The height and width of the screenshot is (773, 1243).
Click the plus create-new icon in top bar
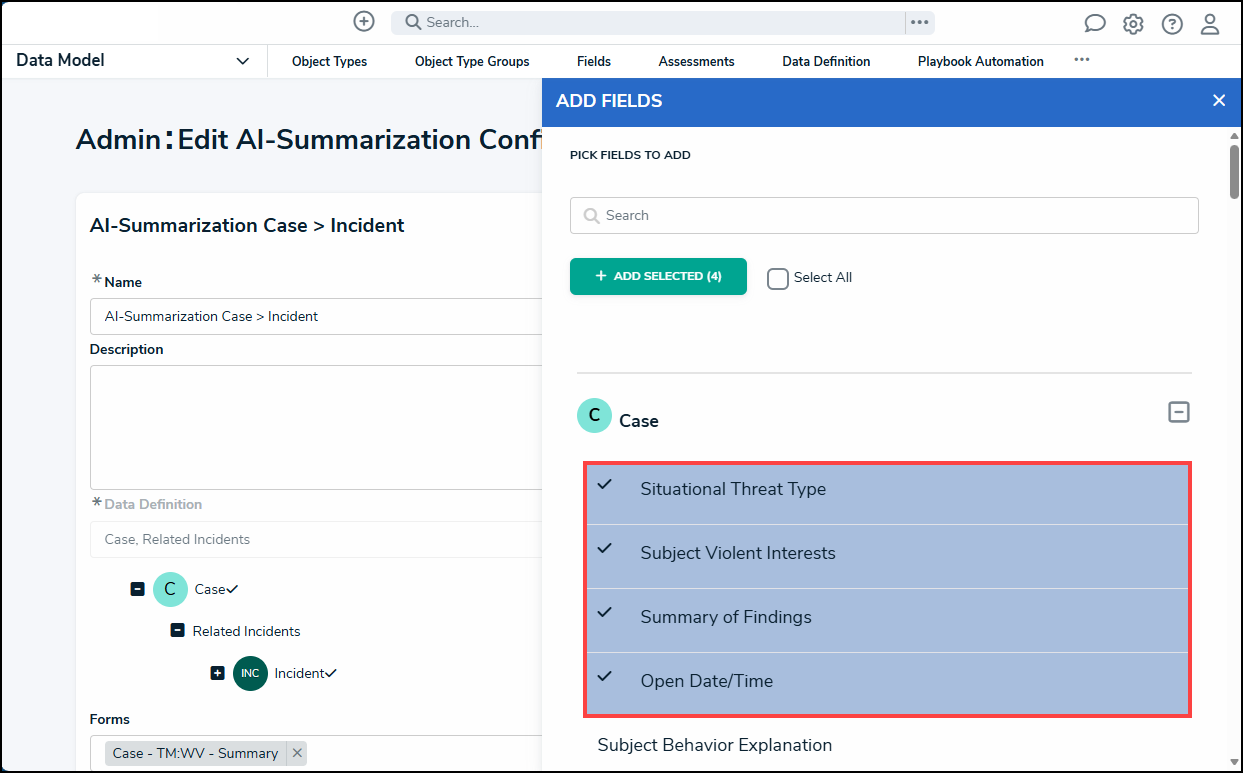point(364,21)
